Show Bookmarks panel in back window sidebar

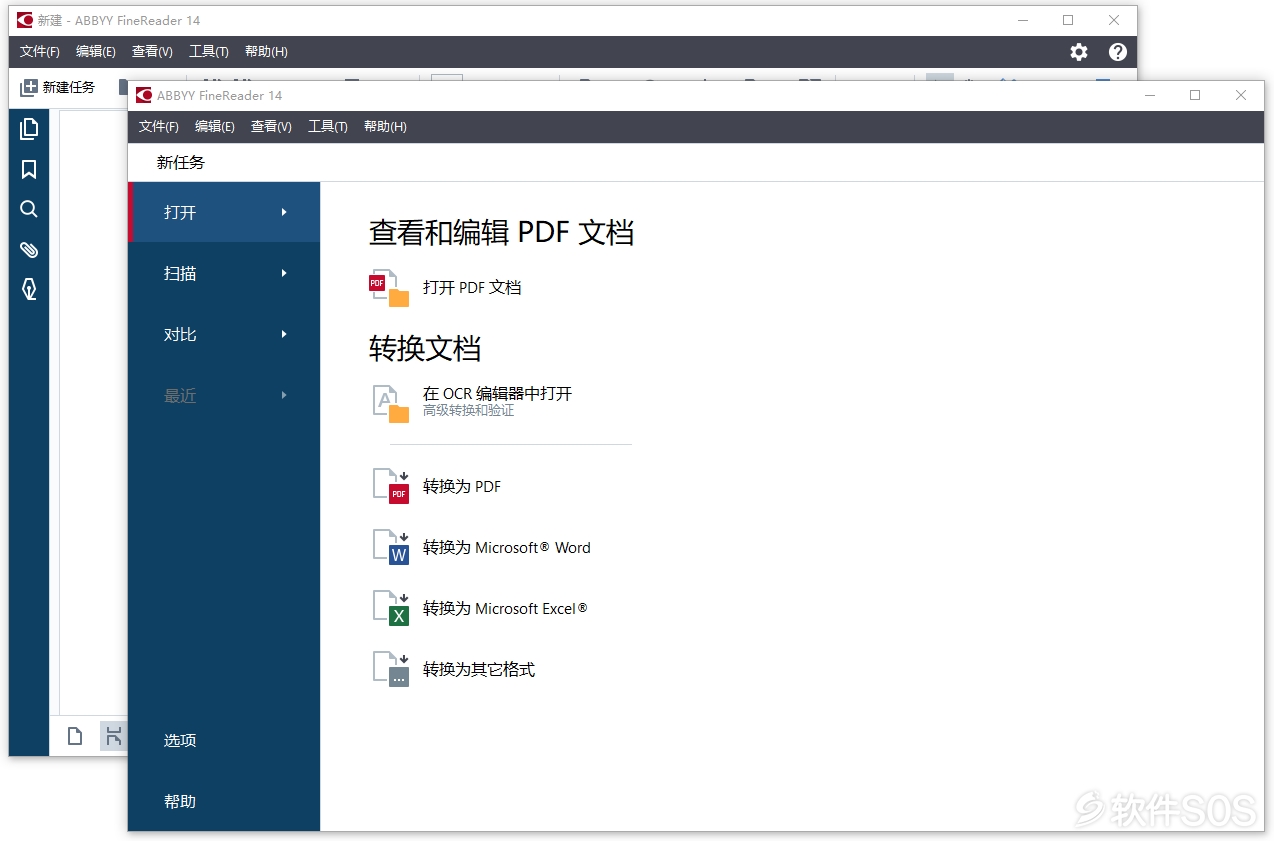click(x=29, y=169)
